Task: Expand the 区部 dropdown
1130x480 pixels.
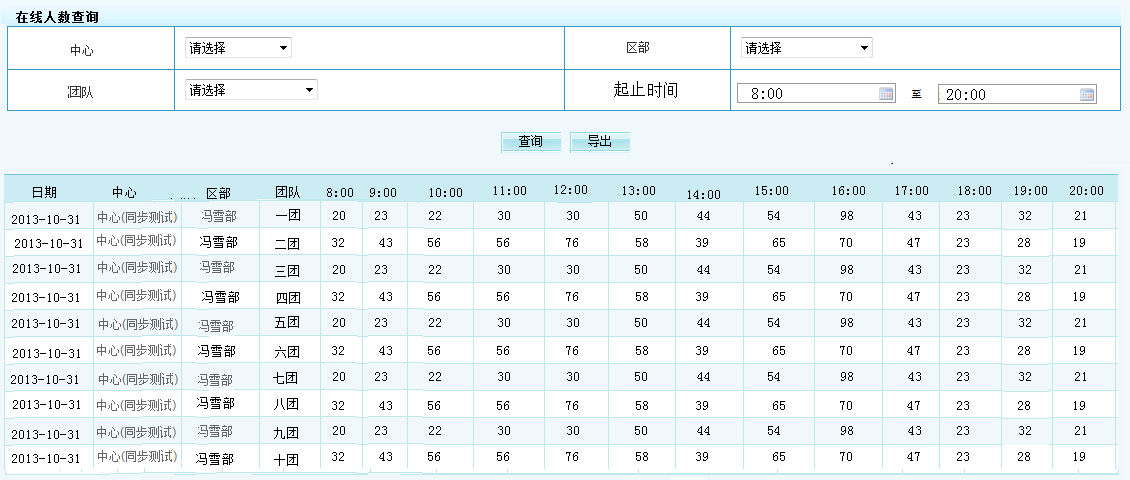Action: (806, 48)
